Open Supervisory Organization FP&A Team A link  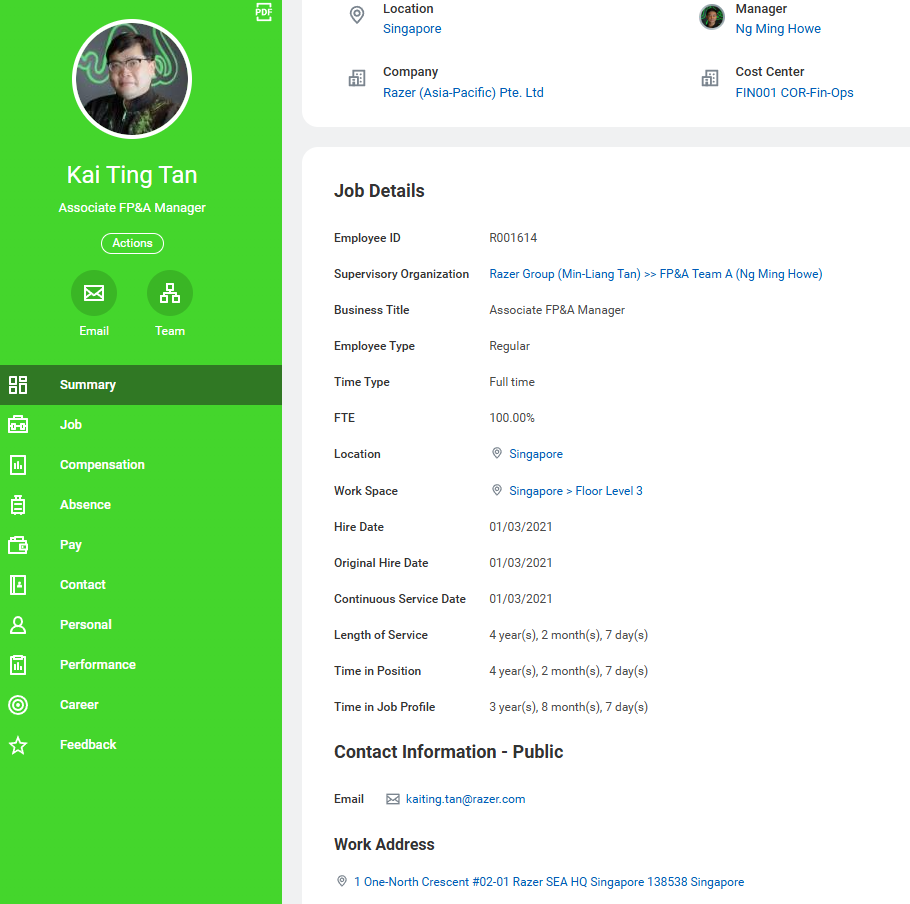(x=655, y=274)
